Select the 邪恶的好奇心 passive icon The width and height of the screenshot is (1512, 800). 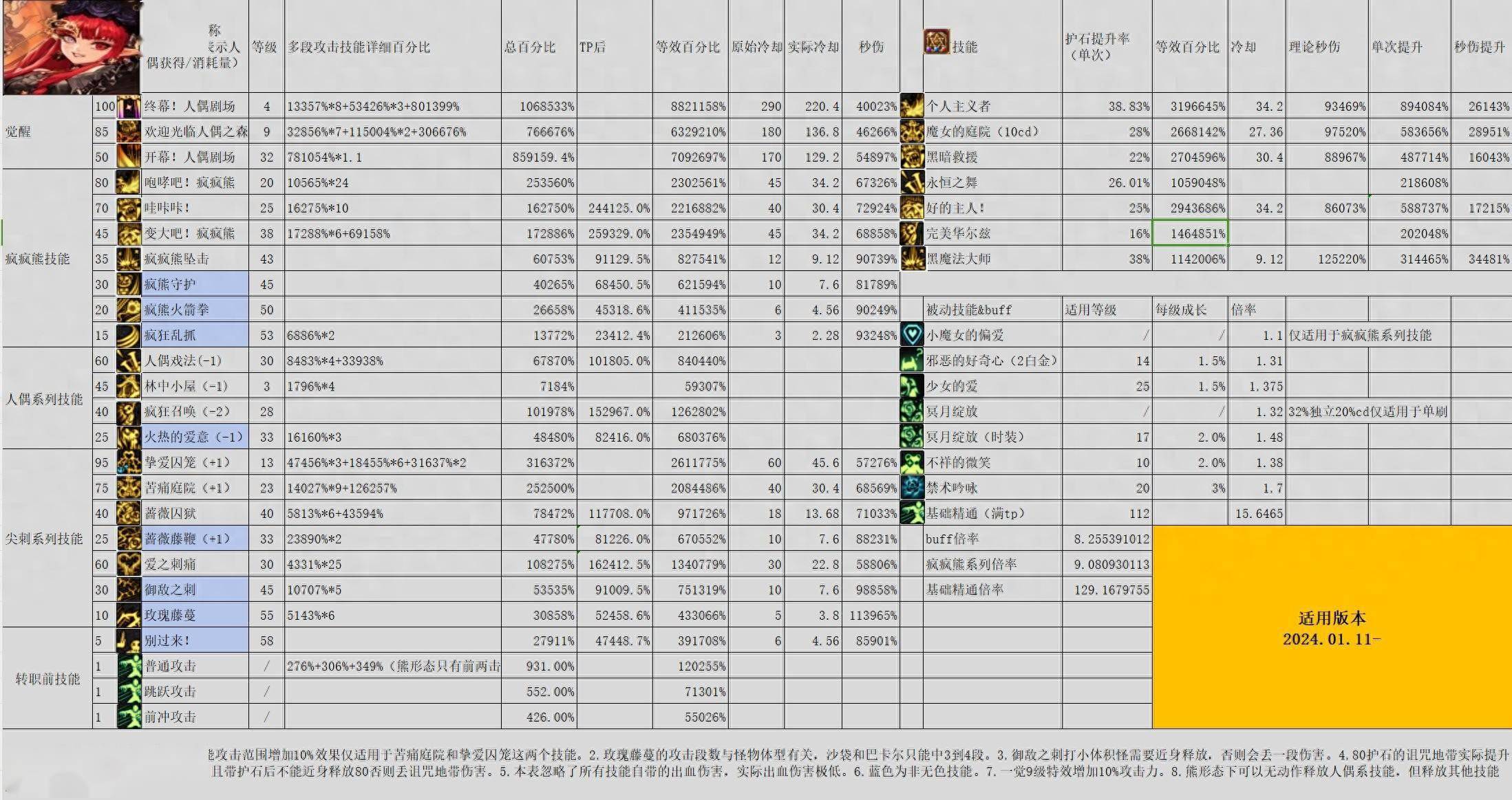tap(912, 360)
